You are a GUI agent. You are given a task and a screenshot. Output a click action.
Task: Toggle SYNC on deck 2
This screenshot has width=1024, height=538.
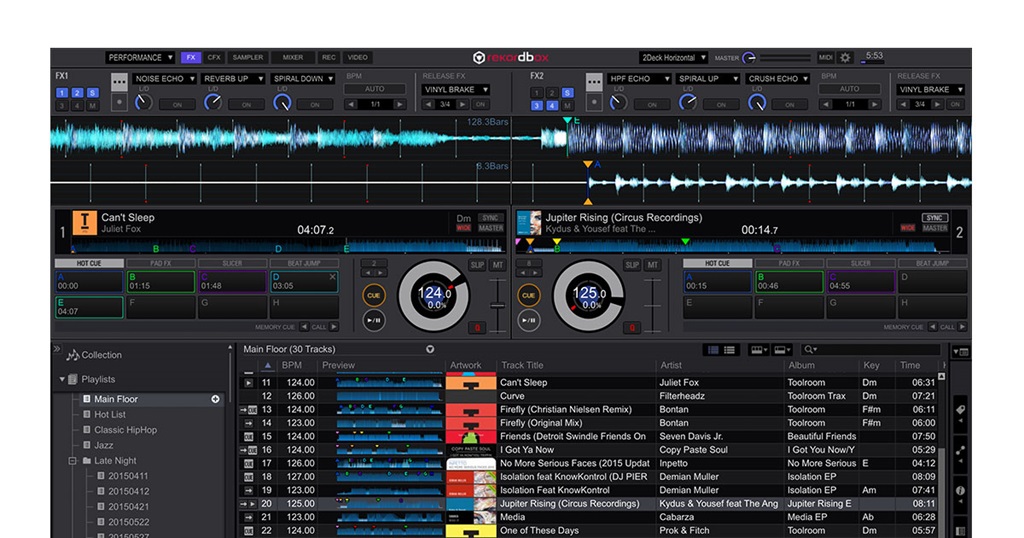935,217
